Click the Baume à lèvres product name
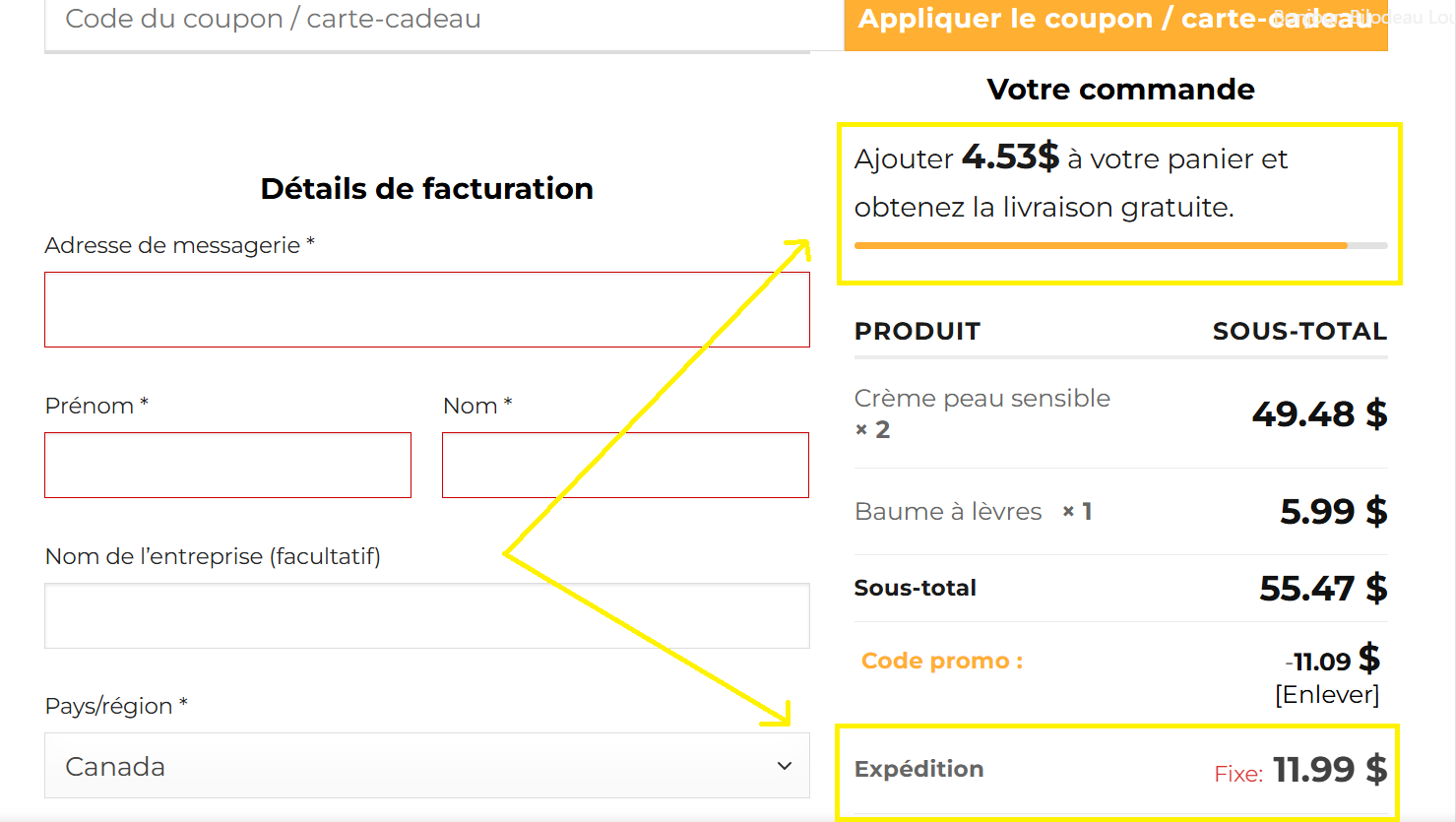This screenshot has height=822, width=1456. 947,512
